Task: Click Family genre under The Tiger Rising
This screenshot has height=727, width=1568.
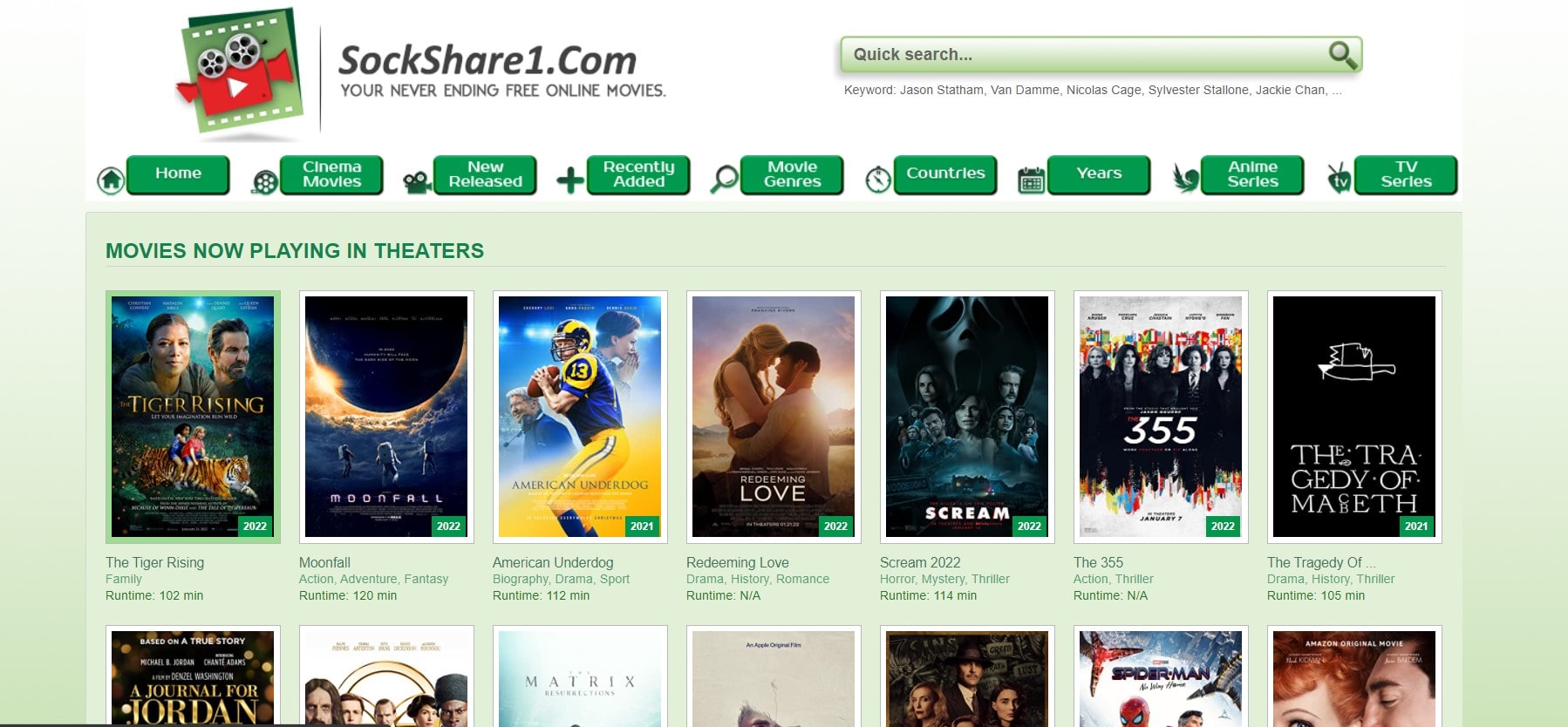Action: (x=124, y=579)
